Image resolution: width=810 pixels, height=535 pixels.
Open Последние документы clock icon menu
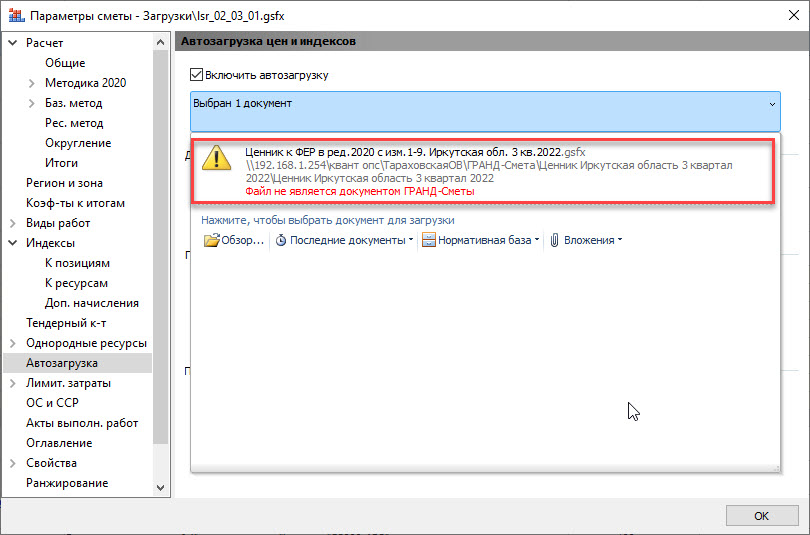point(281,240)
